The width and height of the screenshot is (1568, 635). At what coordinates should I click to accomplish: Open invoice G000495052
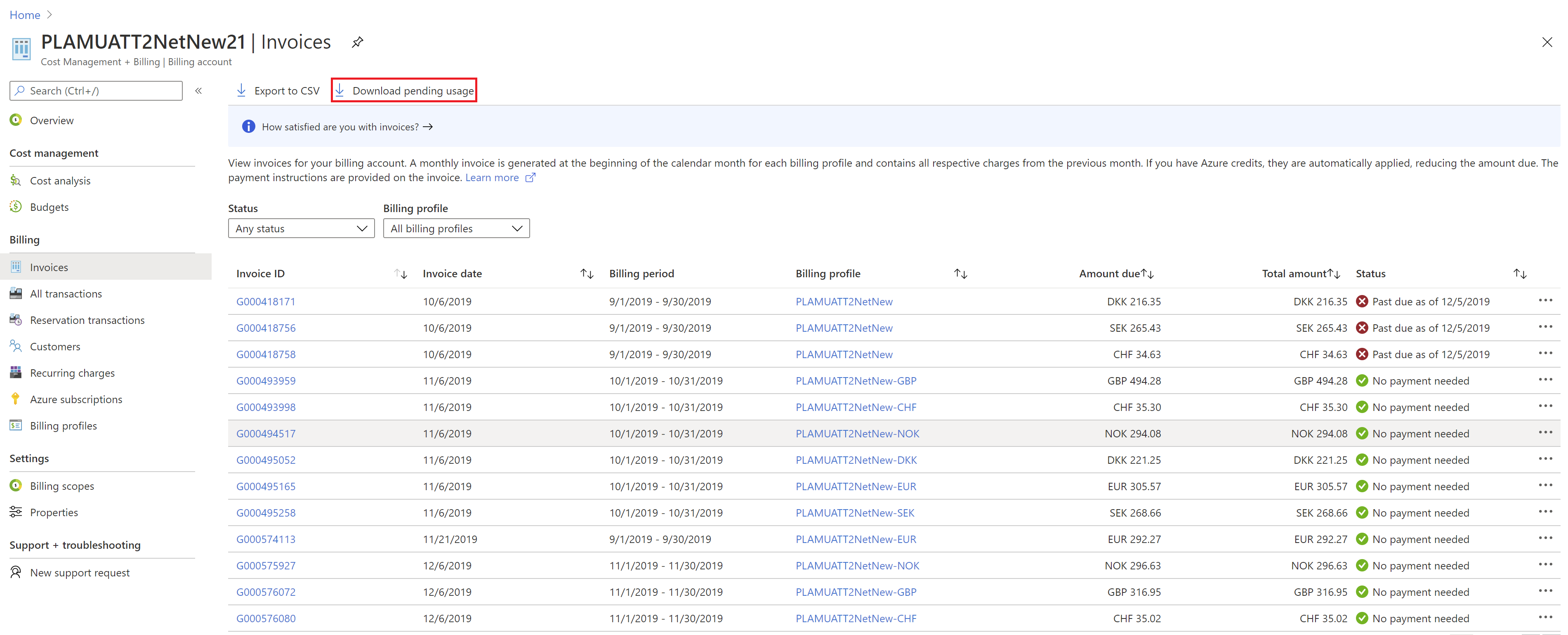coord(265,460)
